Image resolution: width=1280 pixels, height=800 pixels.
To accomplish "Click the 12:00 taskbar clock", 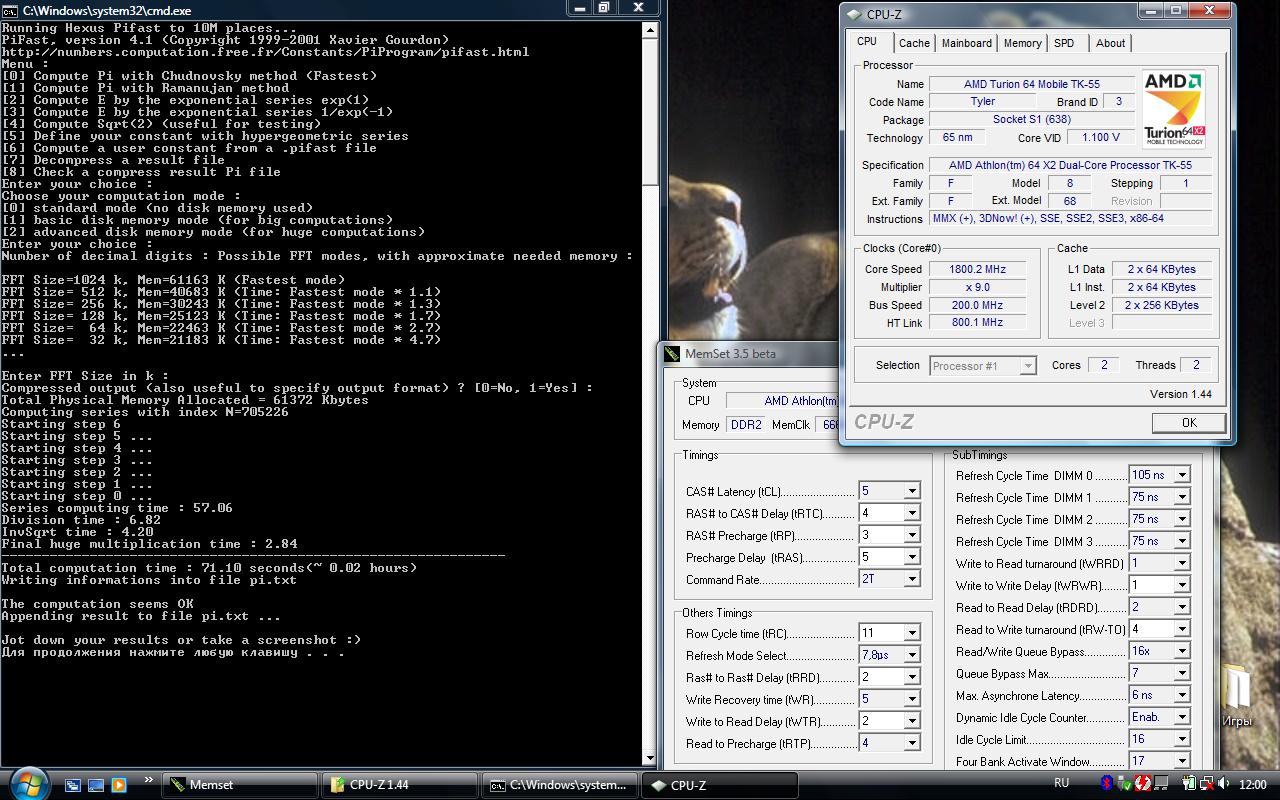I will (x=1252, y=784).
